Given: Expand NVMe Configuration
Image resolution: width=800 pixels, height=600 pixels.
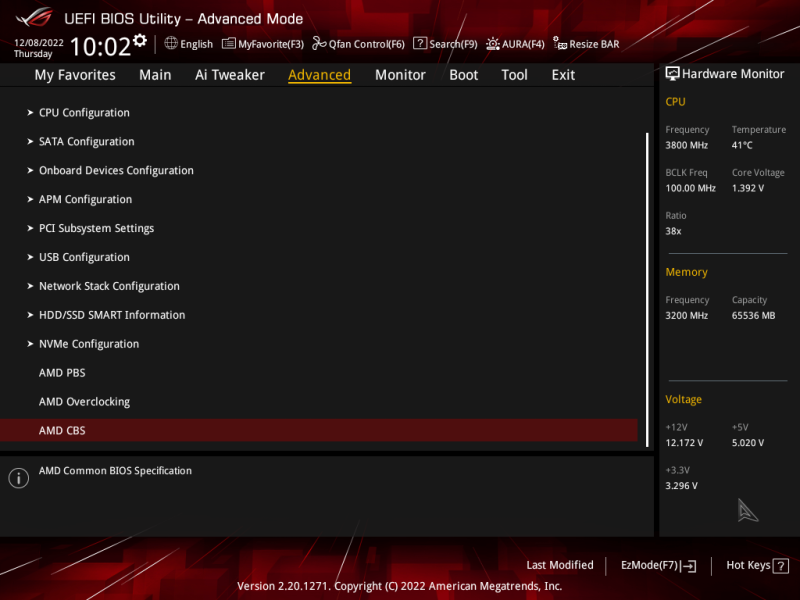Looking at the screenshot, I should pos(88,343).
